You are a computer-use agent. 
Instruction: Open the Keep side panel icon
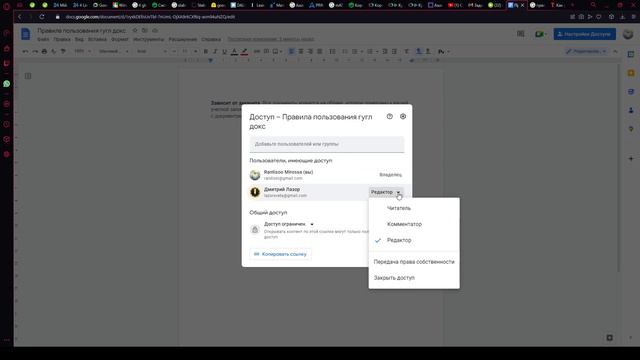(x=631, y=73)
